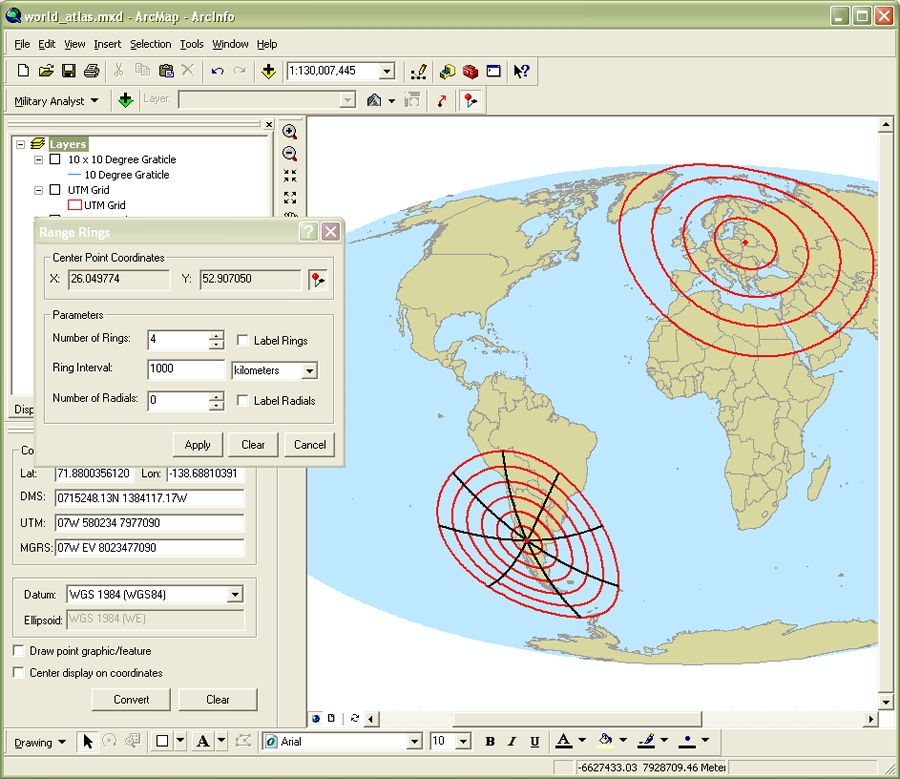Open the Tools menu
This screenshot has height=779, width=900.
191,44
